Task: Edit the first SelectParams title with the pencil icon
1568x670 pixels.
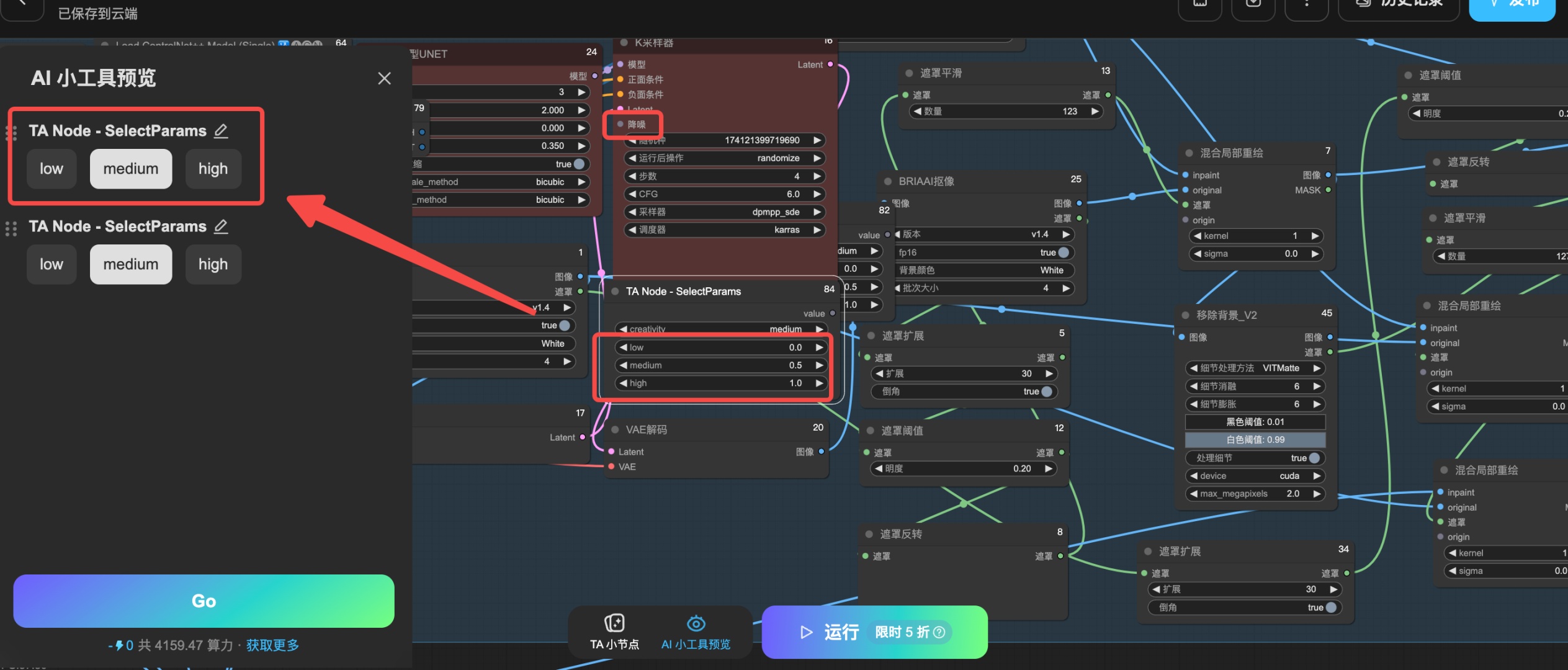Action: click(221, 131)
